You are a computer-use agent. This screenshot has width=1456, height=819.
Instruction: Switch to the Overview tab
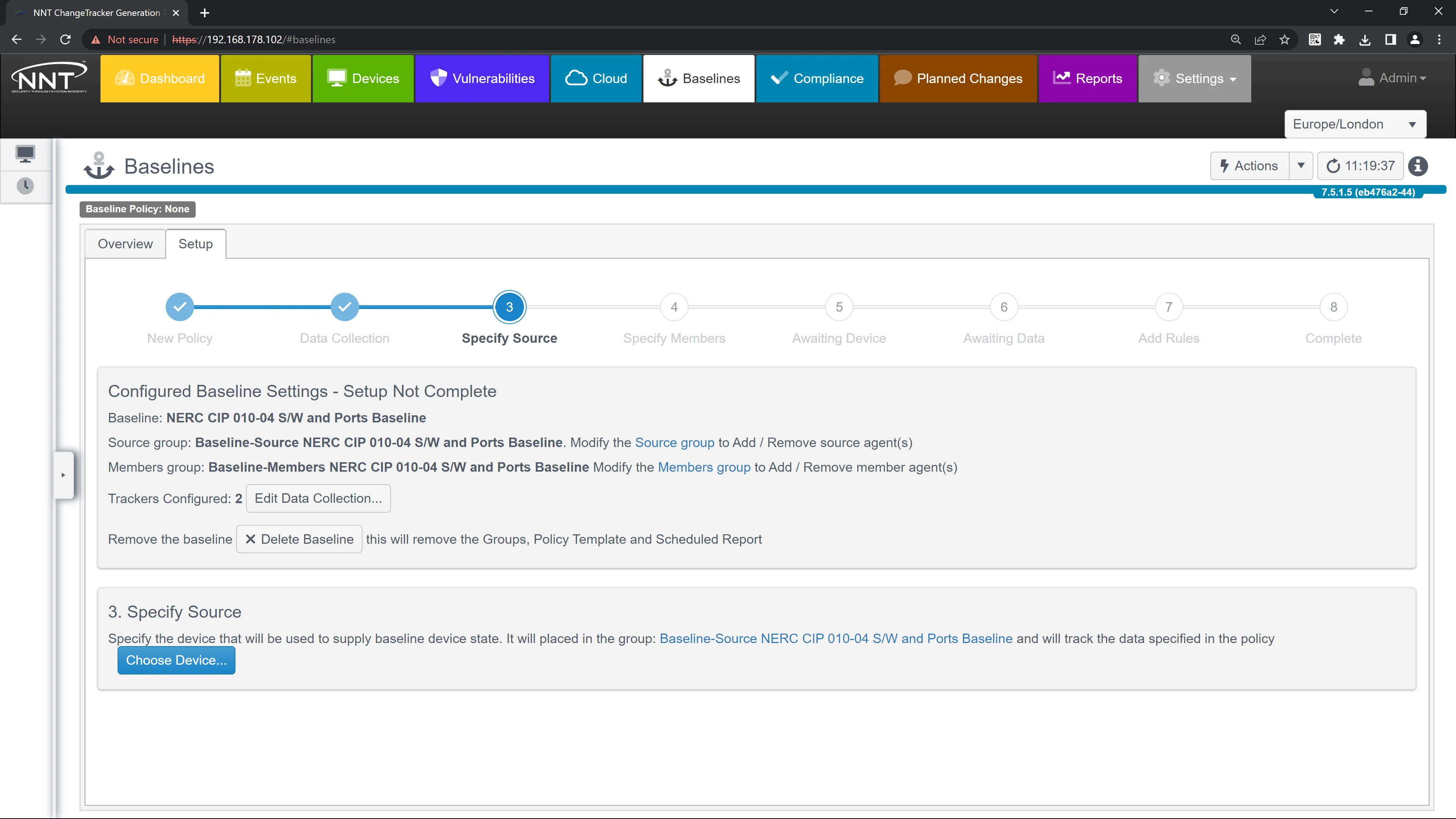coord(125,243)
